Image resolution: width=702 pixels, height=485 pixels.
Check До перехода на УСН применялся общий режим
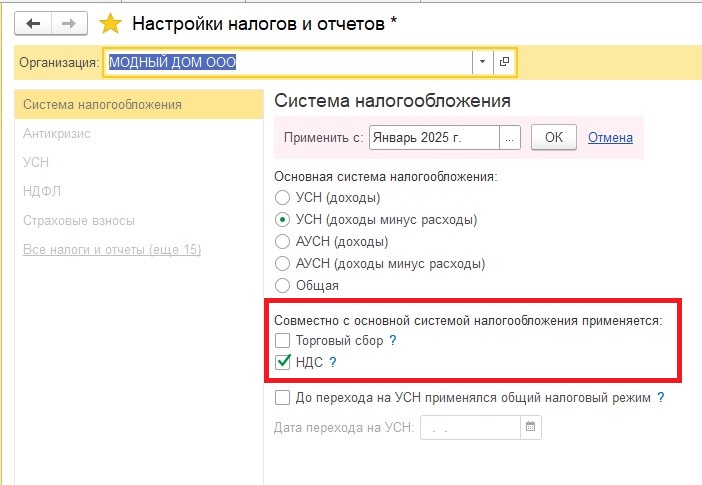click(283, 397)
